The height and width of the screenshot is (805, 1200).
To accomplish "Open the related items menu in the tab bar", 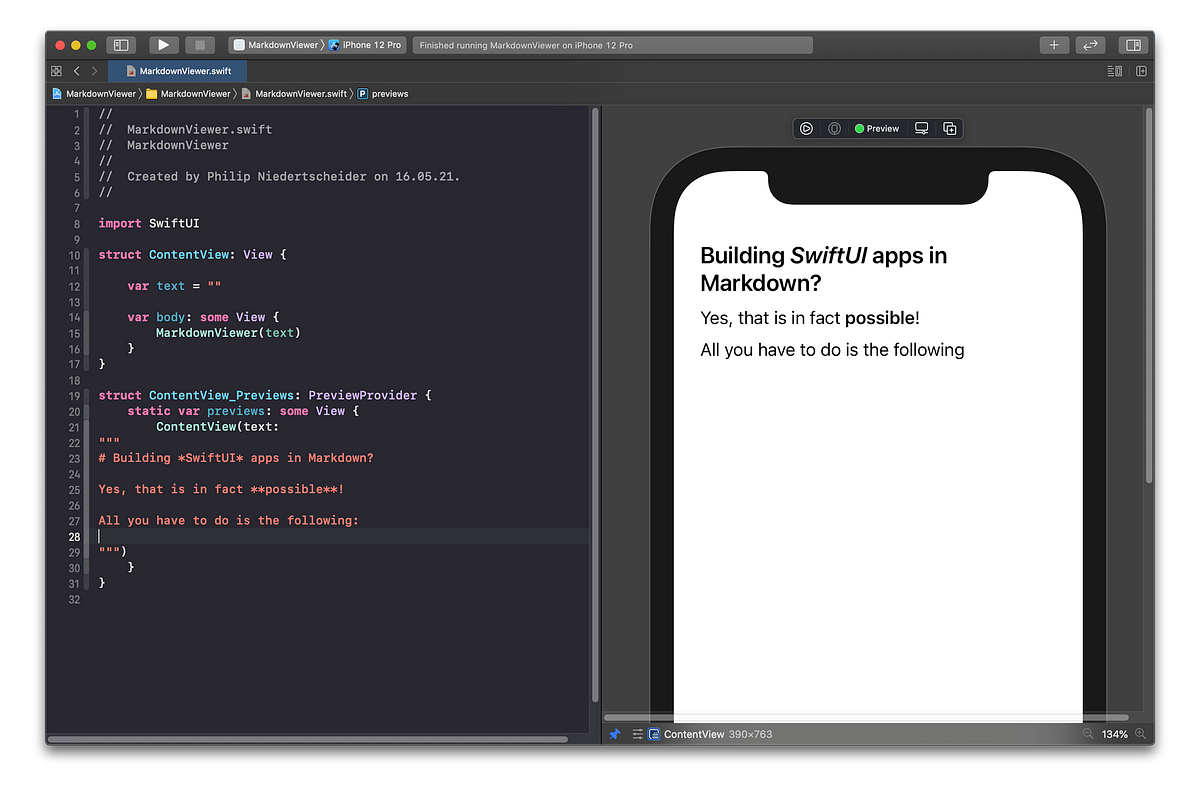I will click(x=56, y=71).
